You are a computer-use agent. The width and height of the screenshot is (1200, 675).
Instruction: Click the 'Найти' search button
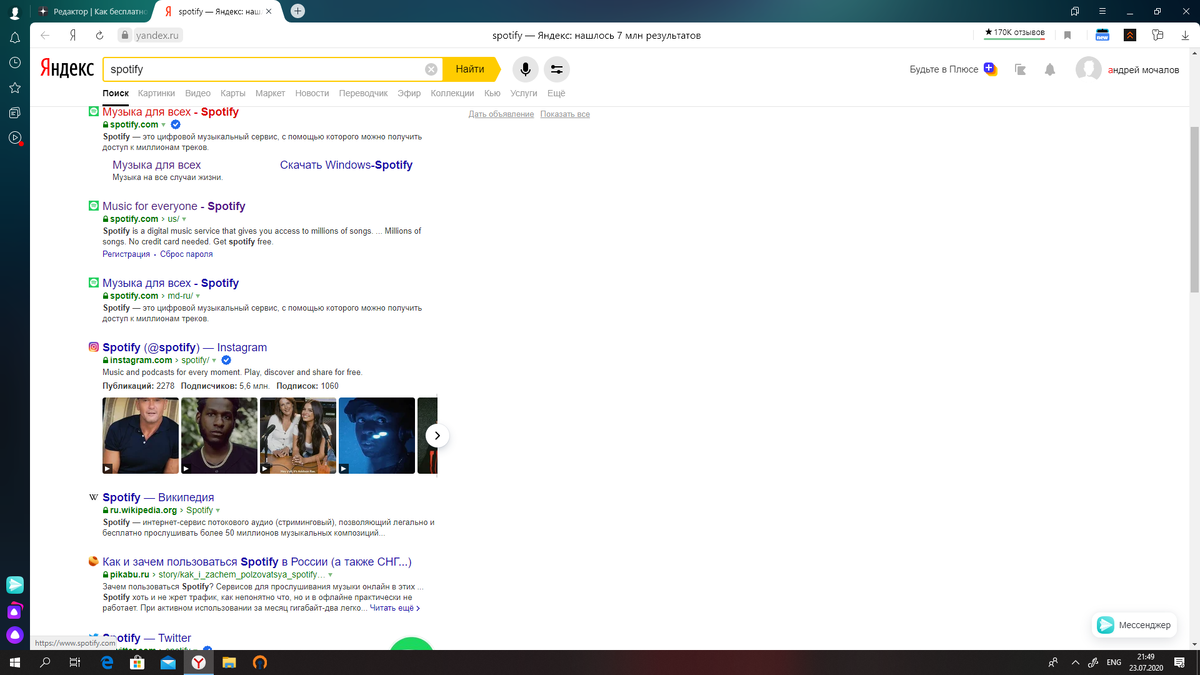pyautogui.click(x=470, y=69)
